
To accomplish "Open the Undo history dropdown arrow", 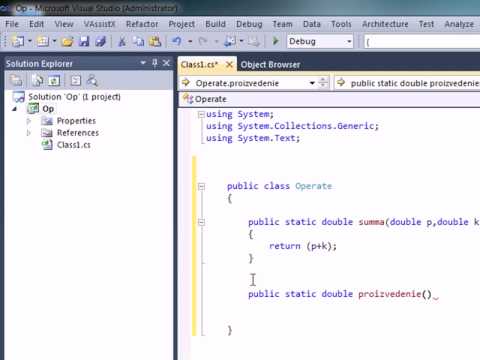I will pos(190,42).
